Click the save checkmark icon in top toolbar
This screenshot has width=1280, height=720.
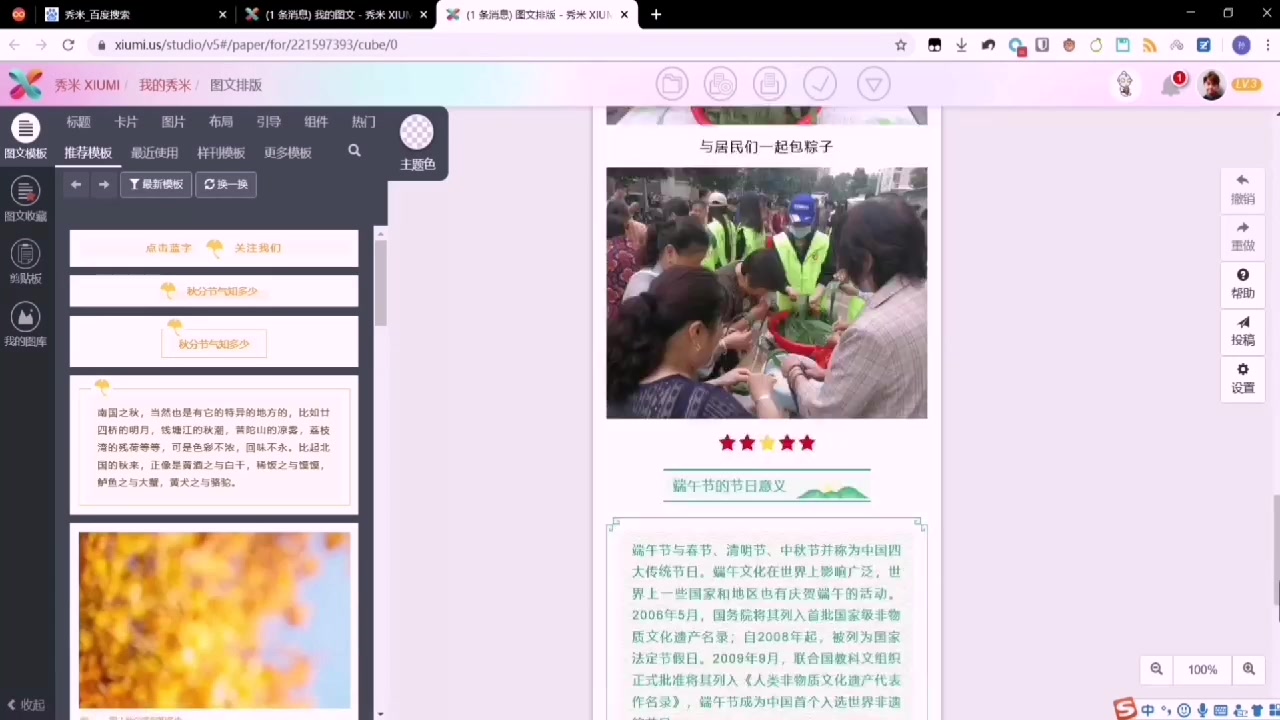click(820, 84)
